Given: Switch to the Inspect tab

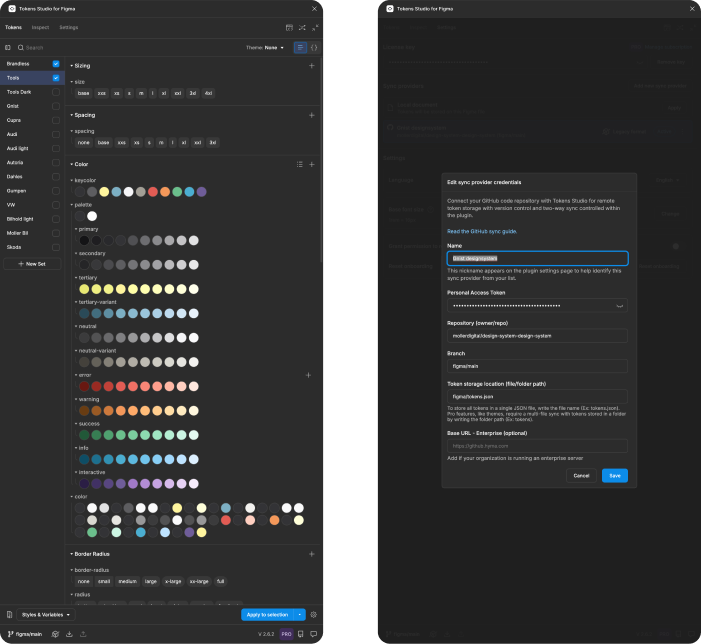Looking at the screenshot, I should tap(40, 28).
